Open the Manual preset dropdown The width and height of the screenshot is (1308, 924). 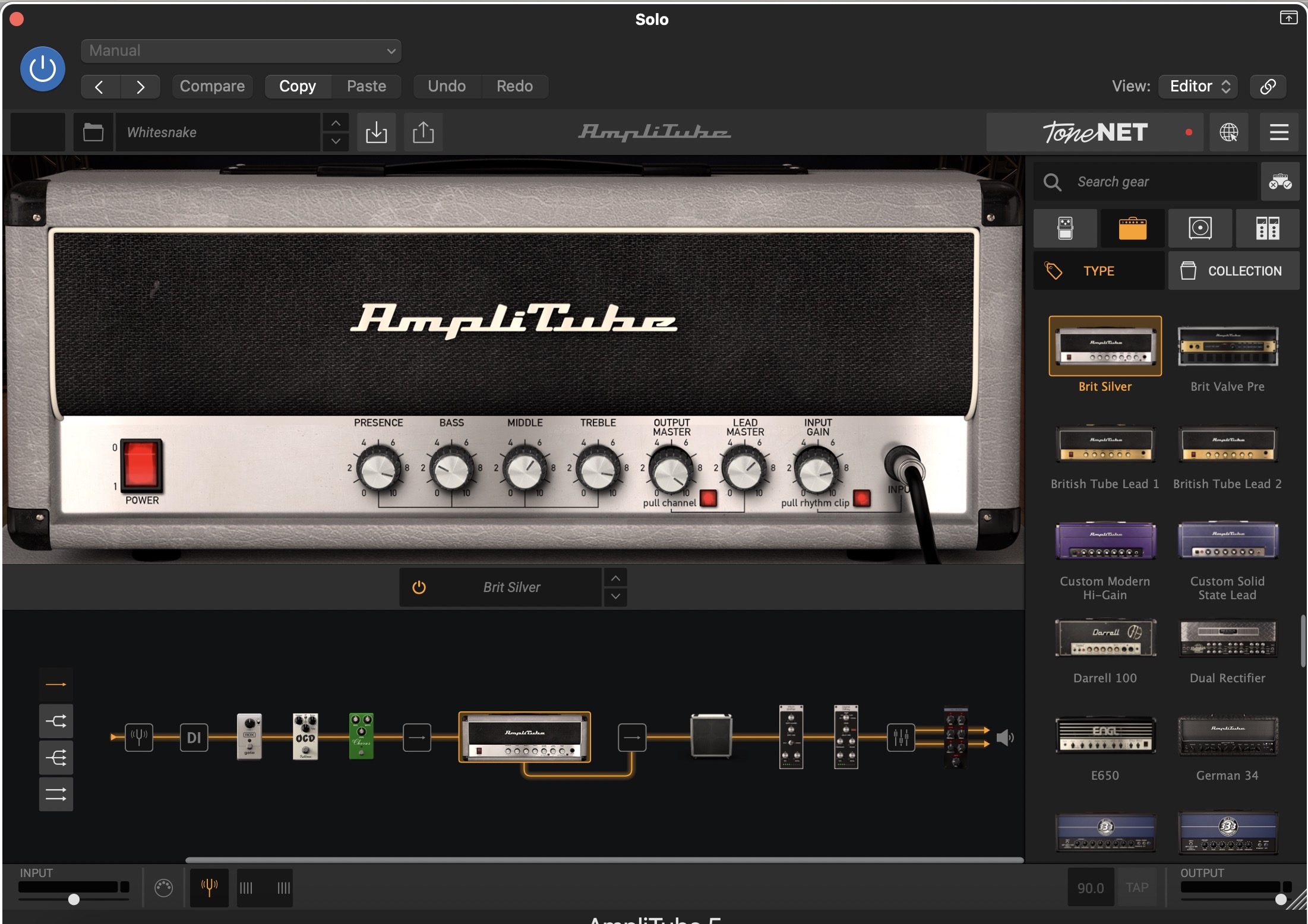tap(241, 50)
